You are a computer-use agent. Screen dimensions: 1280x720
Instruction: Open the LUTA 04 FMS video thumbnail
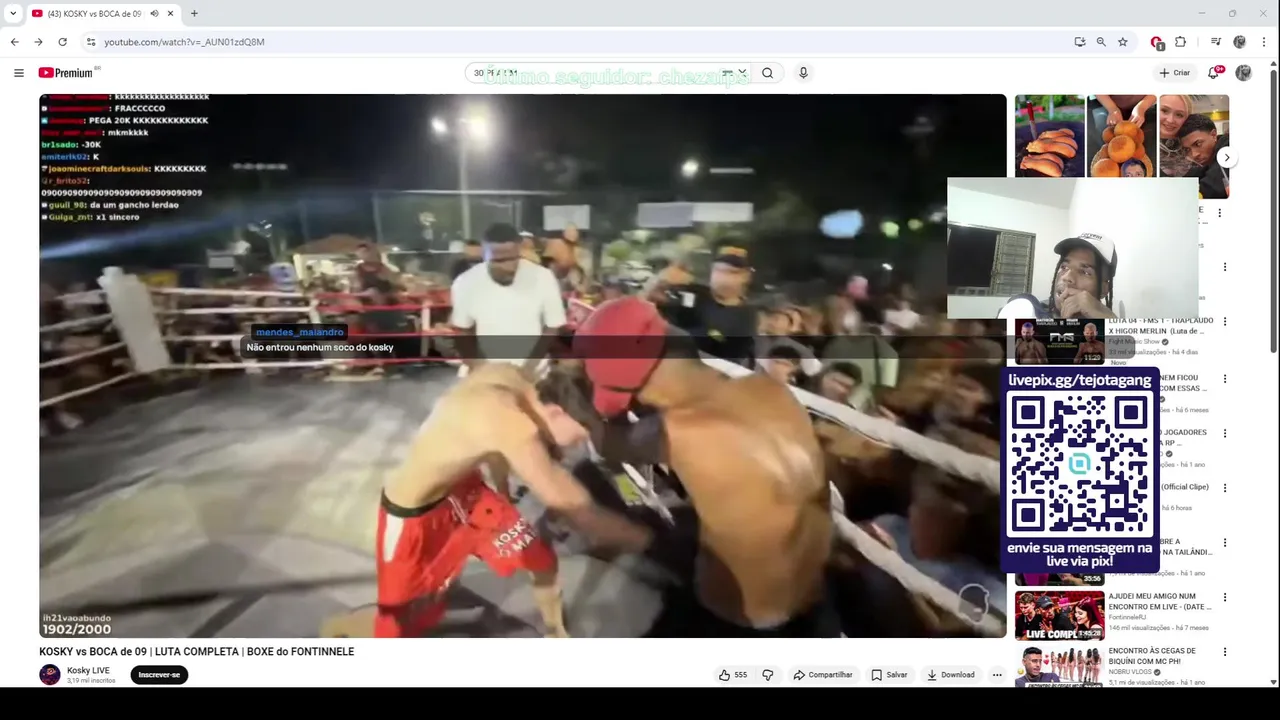(1059, 341)
